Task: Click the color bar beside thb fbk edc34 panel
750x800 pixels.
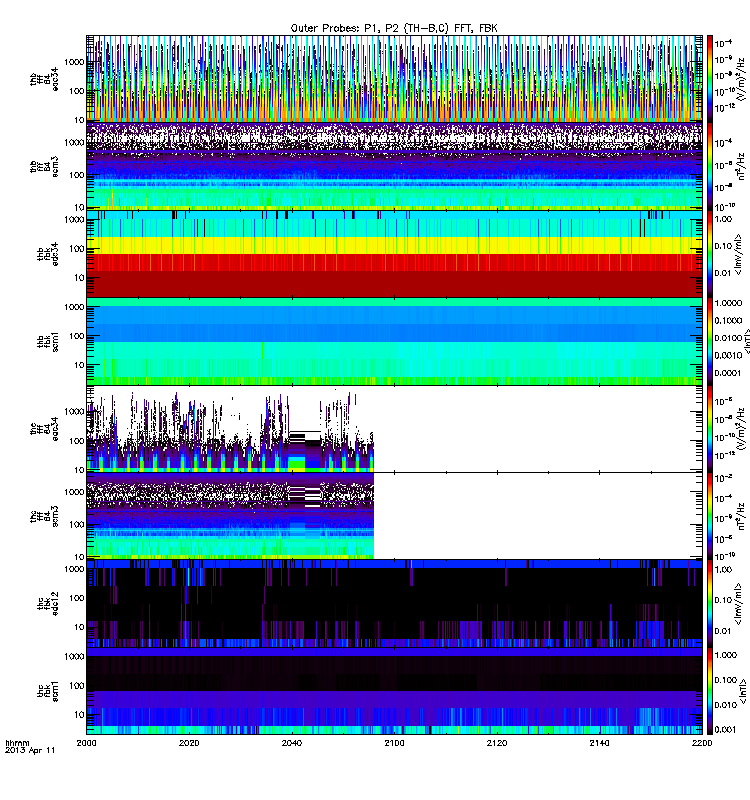Action: click(x=709, y=254)
